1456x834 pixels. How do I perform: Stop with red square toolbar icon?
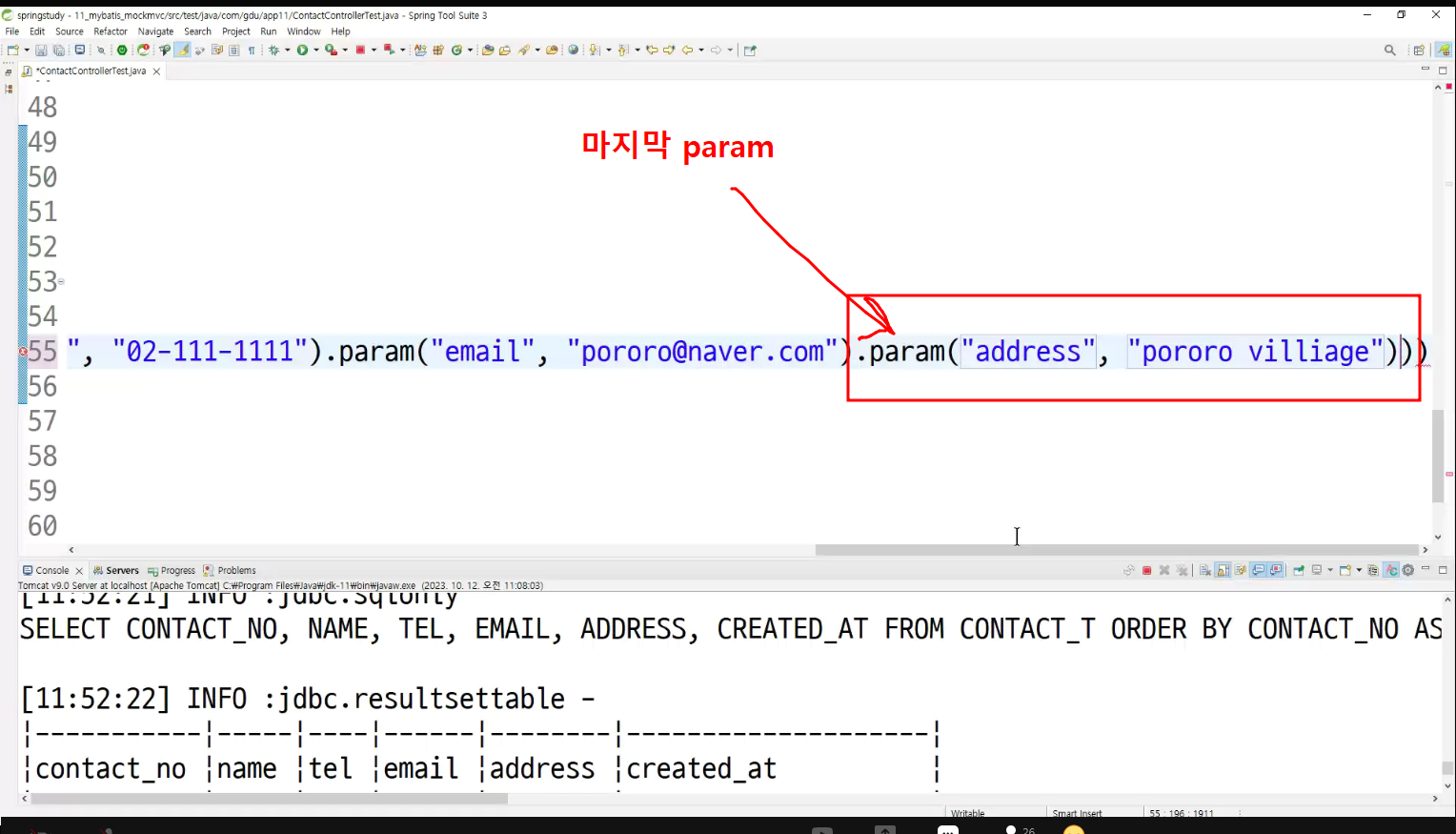(360, 50)
